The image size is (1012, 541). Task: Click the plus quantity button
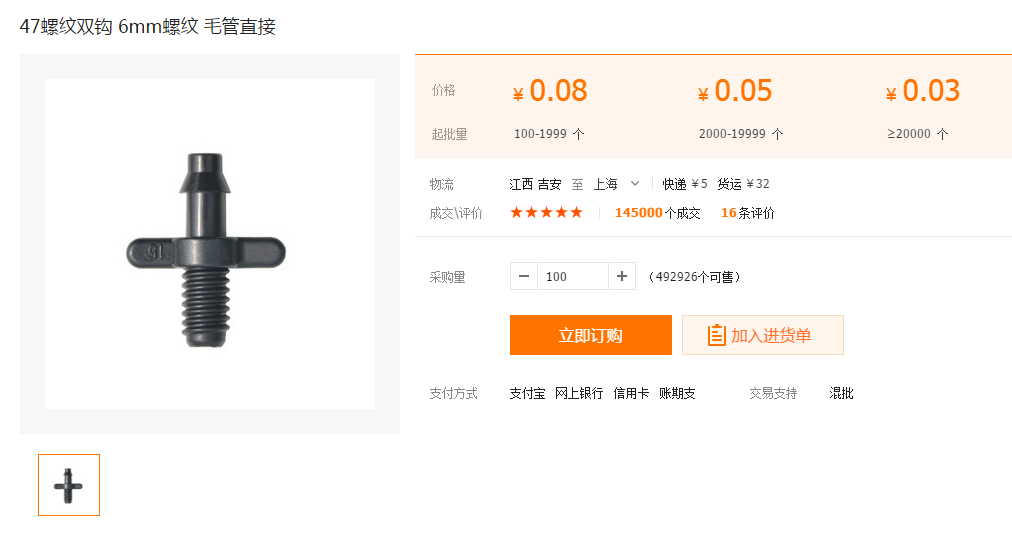coord(621,276)
